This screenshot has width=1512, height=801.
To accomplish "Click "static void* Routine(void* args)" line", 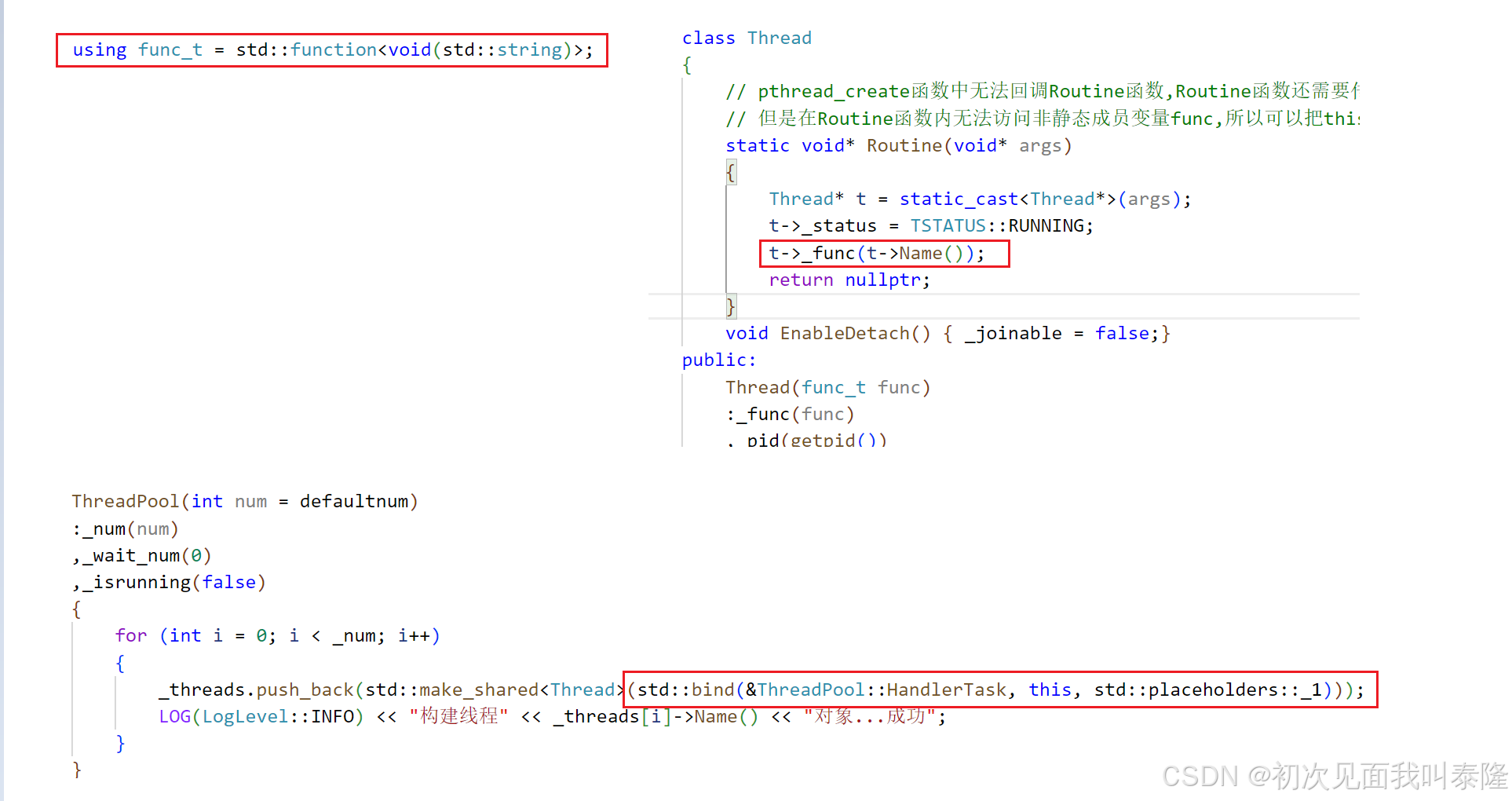I will pos(898,145).
